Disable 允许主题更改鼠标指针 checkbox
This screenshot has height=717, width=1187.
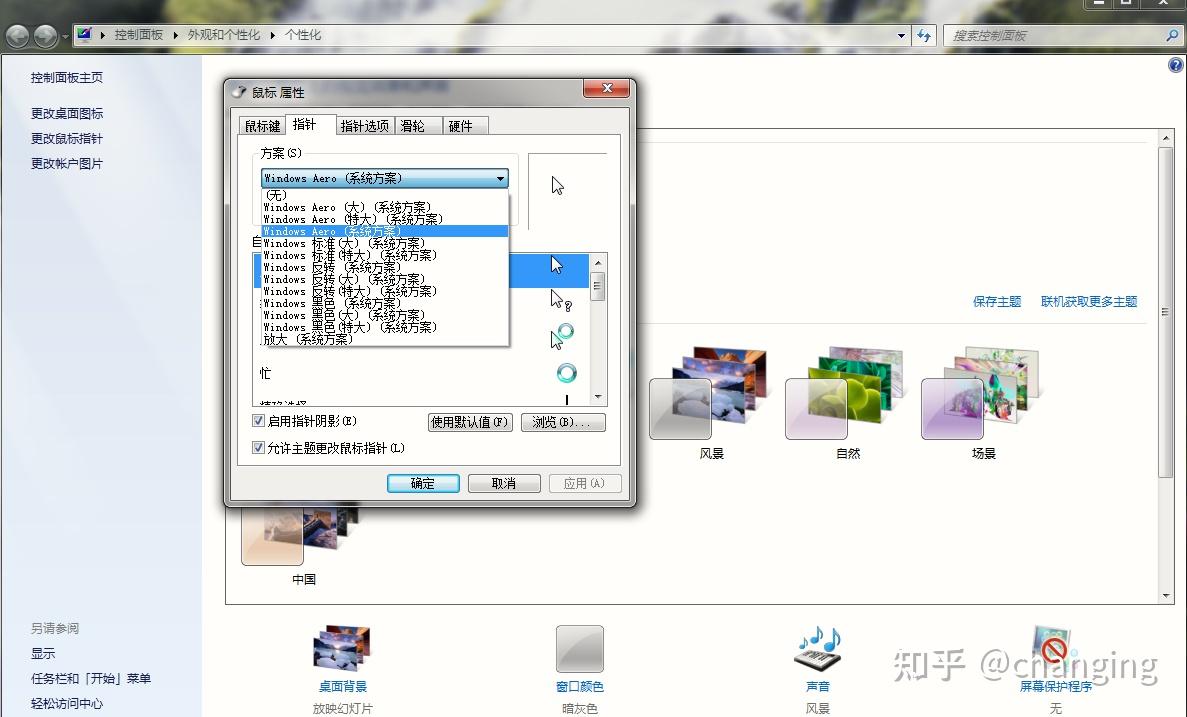259,447
